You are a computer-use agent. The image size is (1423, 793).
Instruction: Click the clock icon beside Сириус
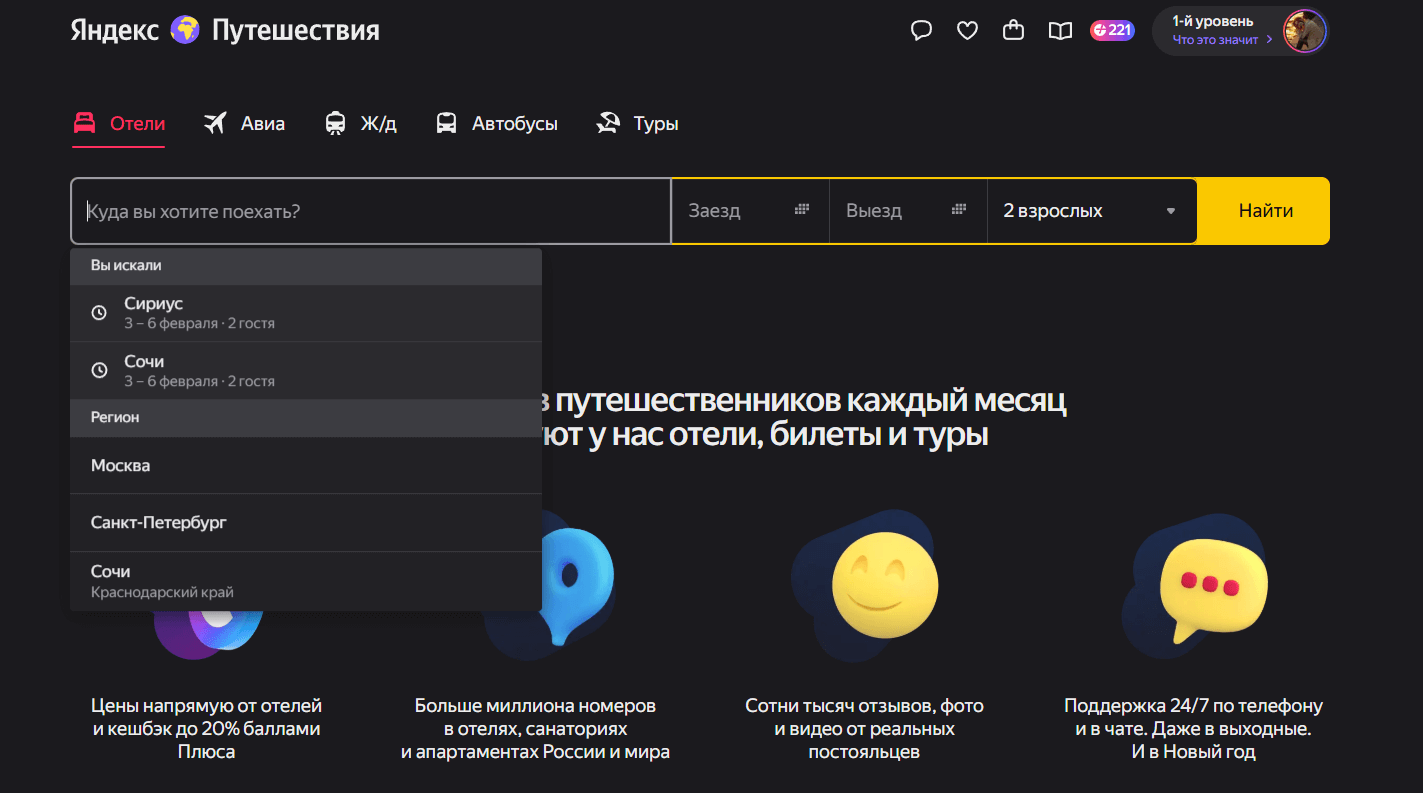[x=99, y=313]
